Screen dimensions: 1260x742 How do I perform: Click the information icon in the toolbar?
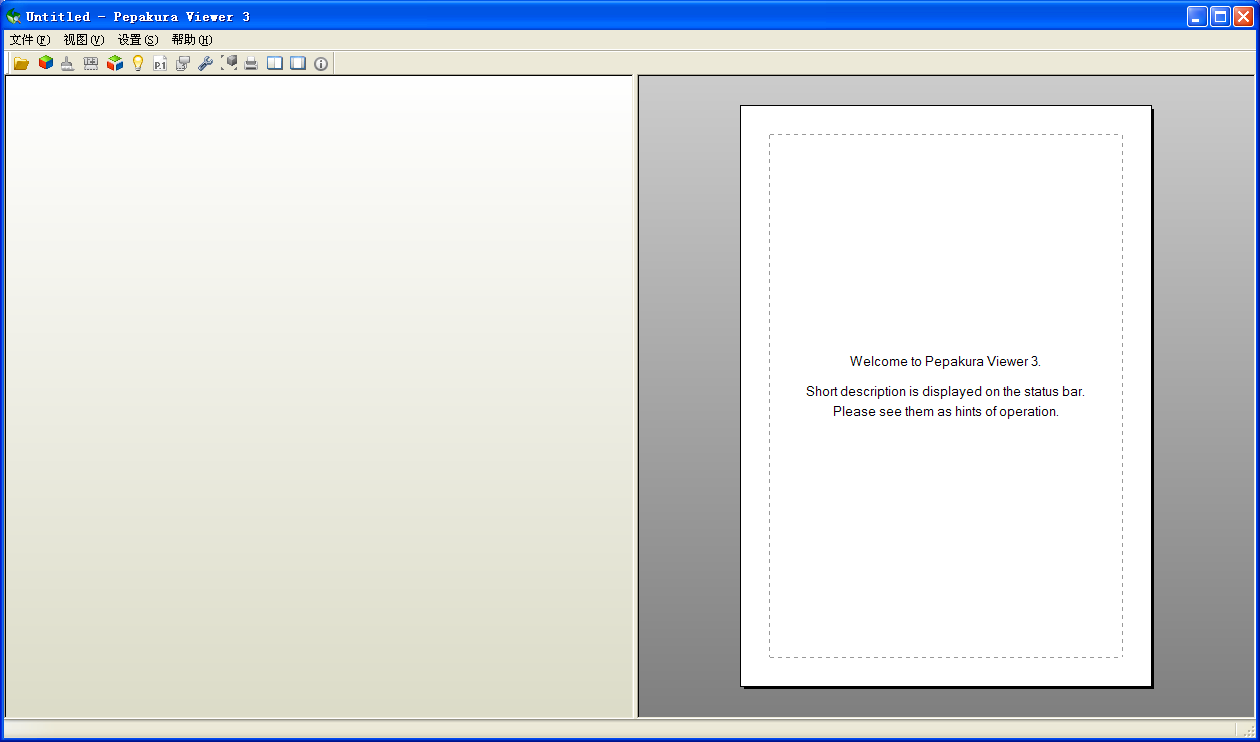pos(321,63)
